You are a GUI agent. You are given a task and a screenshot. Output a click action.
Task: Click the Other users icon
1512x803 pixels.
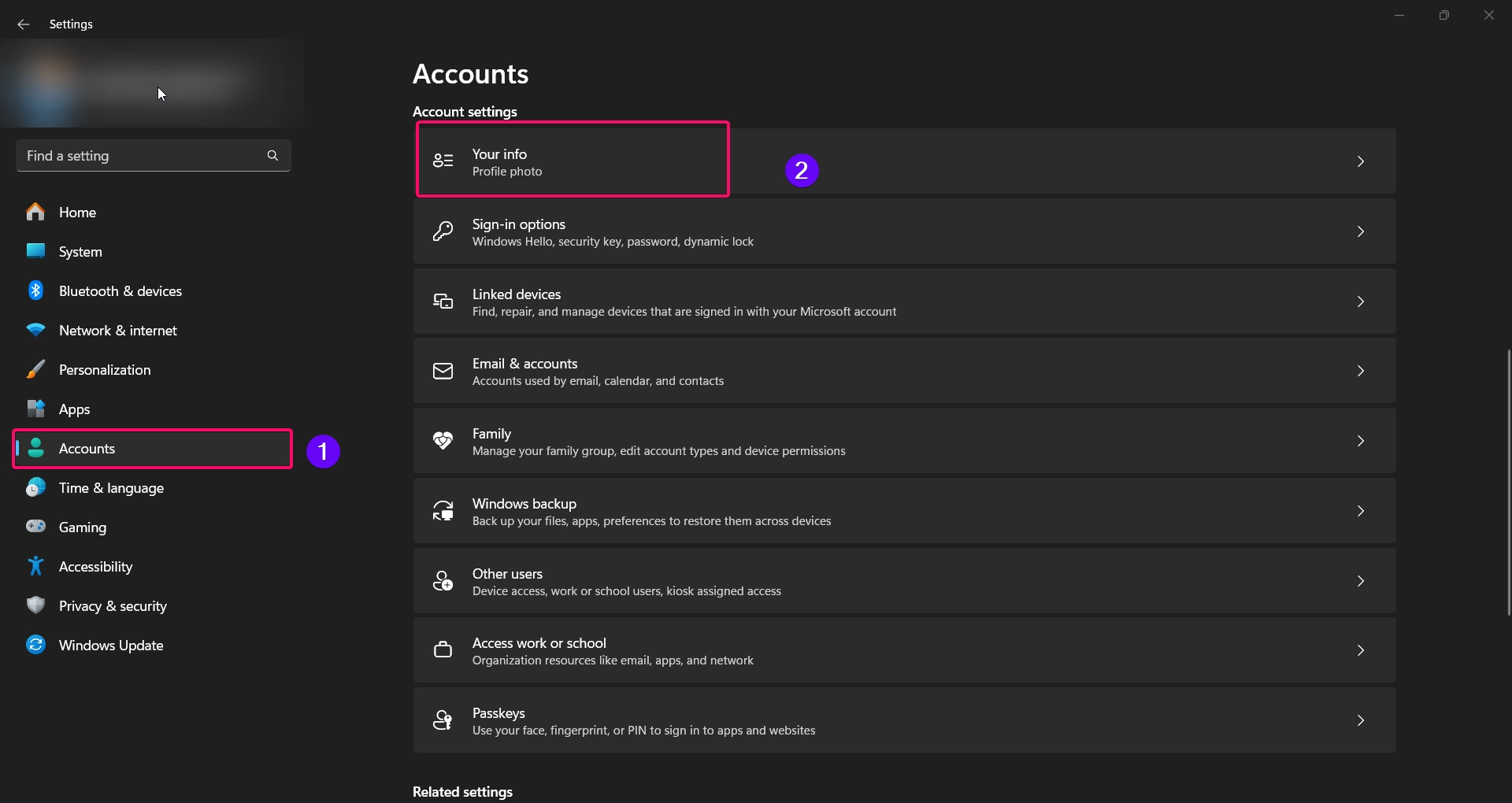point(443,581)
